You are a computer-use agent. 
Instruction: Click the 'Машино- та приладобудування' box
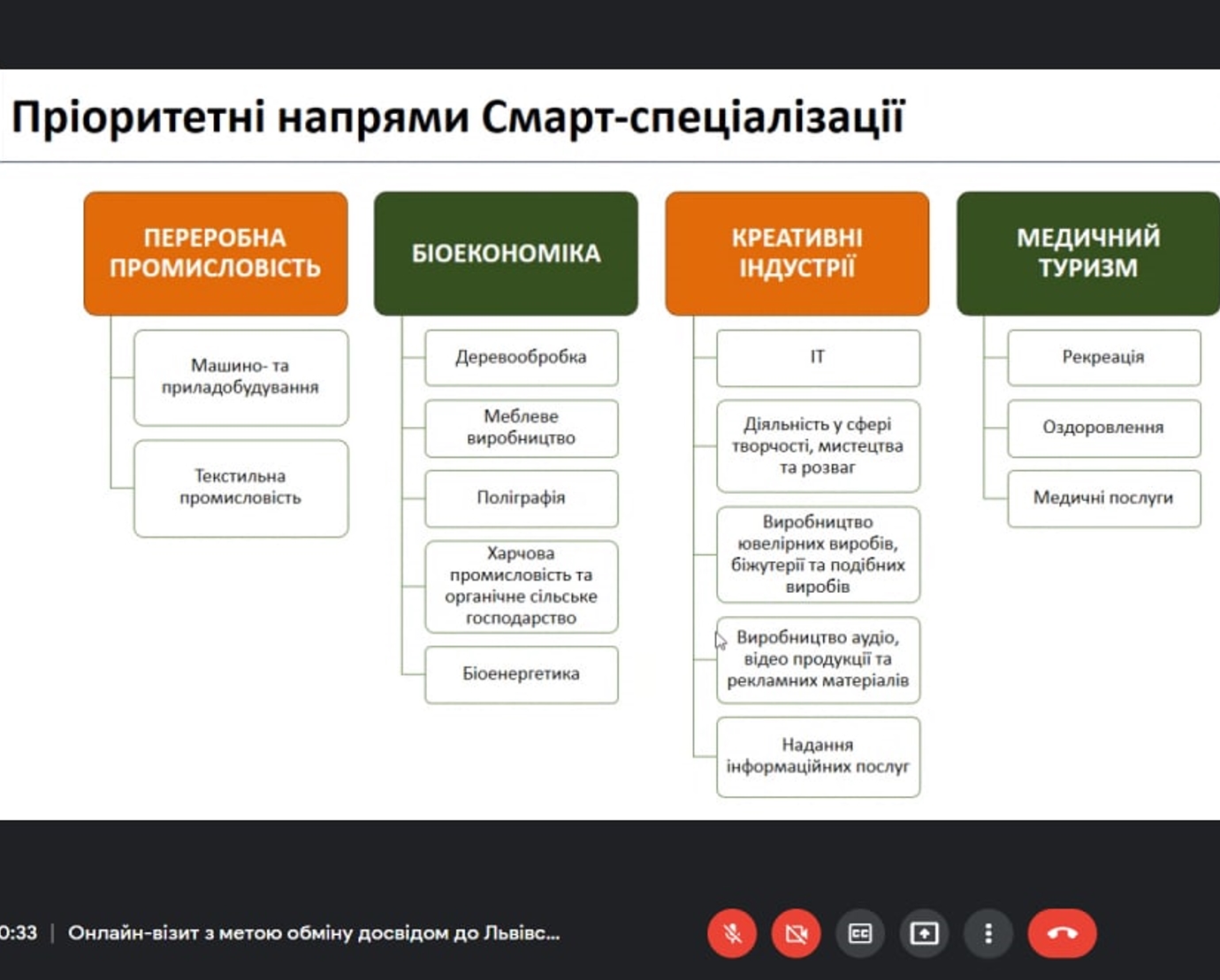(x=240, y=377)
